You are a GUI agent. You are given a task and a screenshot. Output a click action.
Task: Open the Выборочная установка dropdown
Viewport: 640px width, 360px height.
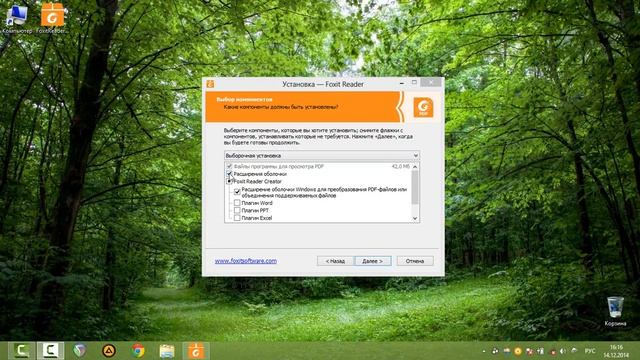(322, 156)
